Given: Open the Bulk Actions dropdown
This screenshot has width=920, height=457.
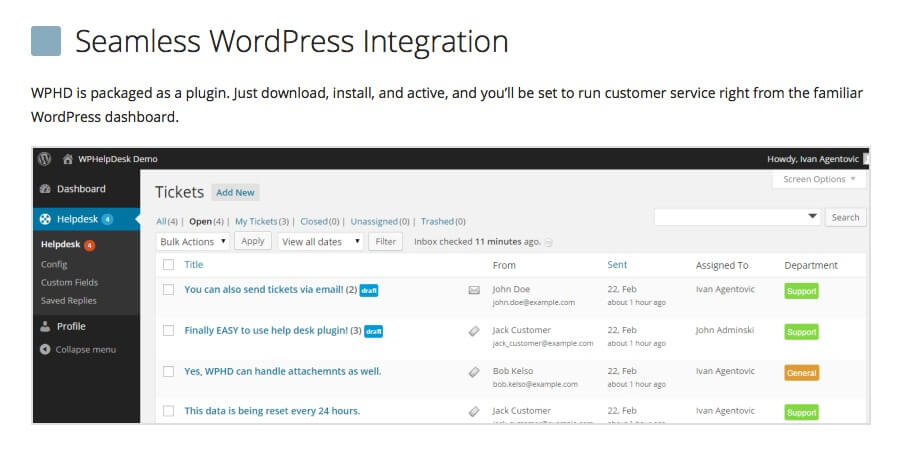Looking at the screenshot, I should tap(193, 242).
